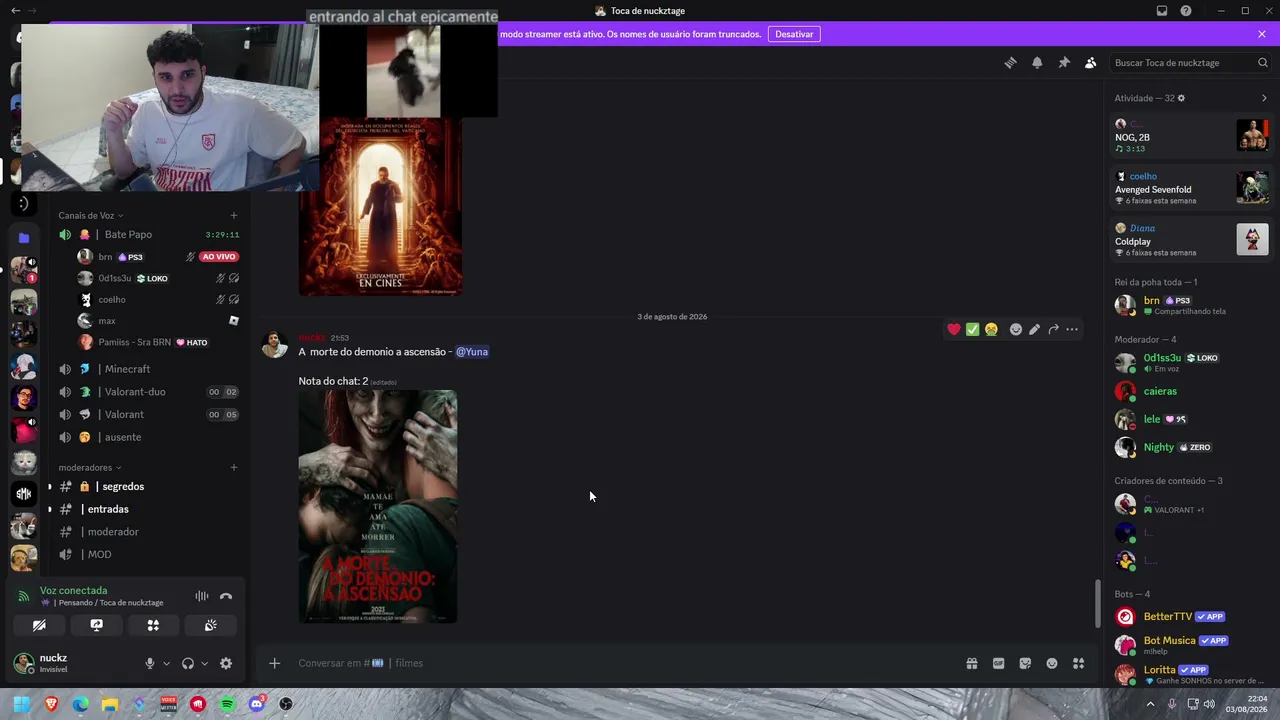The height and width of the screenshot is (720, 1280).
Task: Open user settings gear
Action: (x=226, y=663)
